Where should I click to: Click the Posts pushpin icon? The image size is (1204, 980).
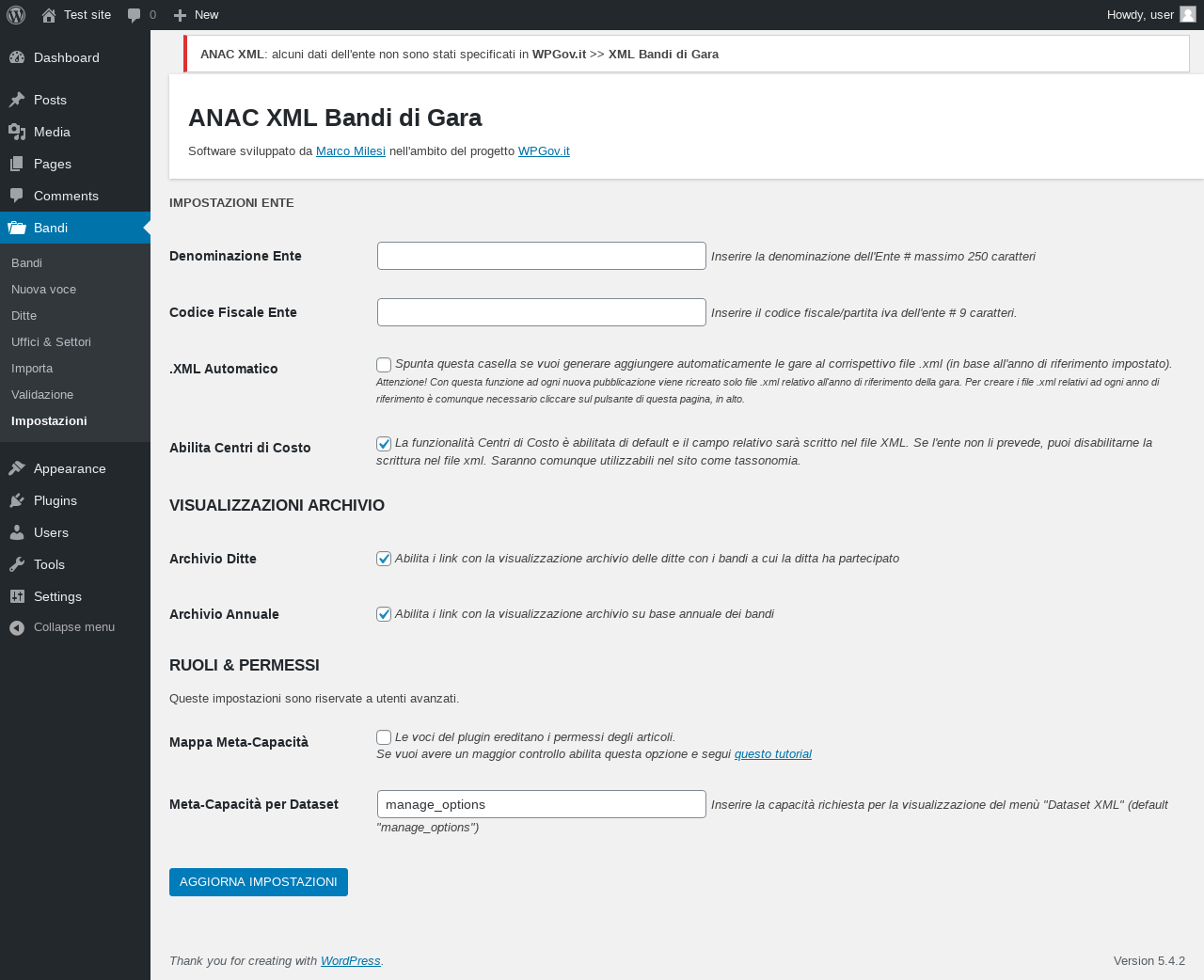[x=17, y=100]
